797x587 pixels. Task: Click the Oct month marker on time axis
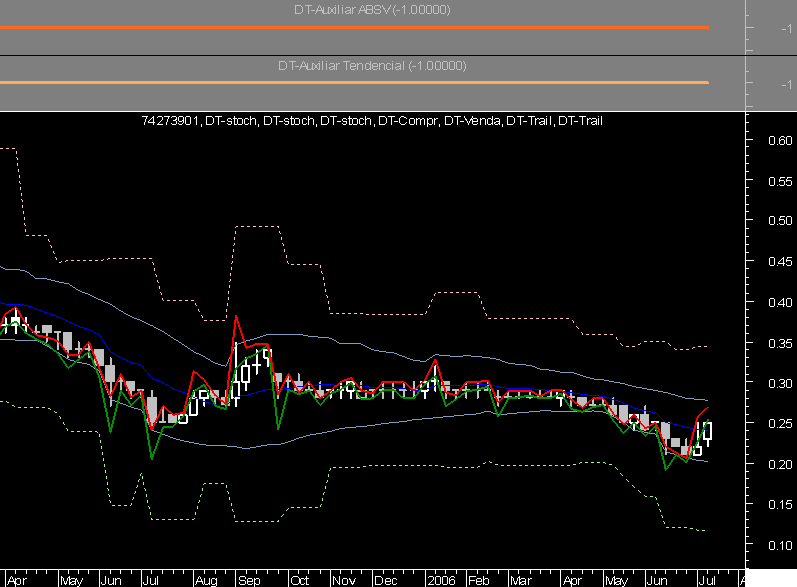(298, 579)
